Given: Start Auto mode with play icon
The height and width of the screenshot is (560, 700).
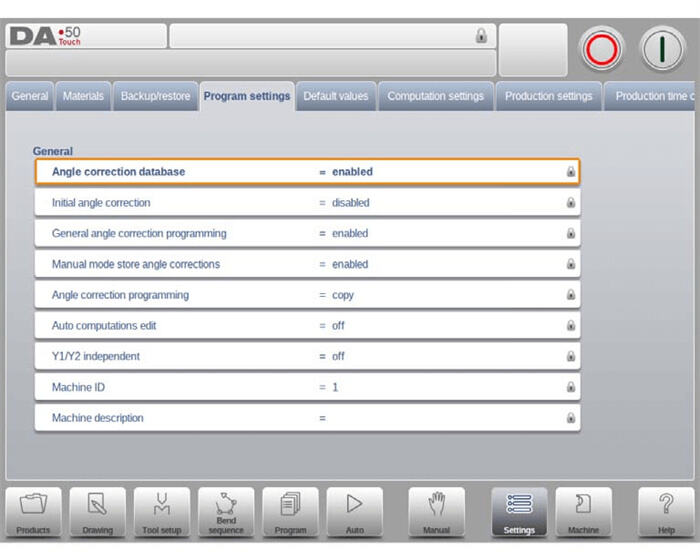Looking at the screenshot, I should [354, 511].
